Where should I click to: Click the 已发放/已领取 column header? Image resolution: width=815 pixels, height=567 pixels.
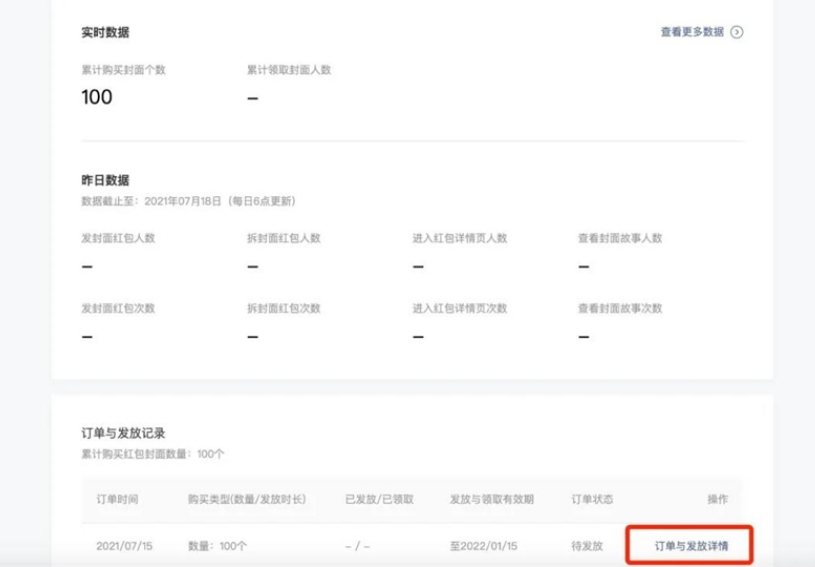click(x=379, y=499)
